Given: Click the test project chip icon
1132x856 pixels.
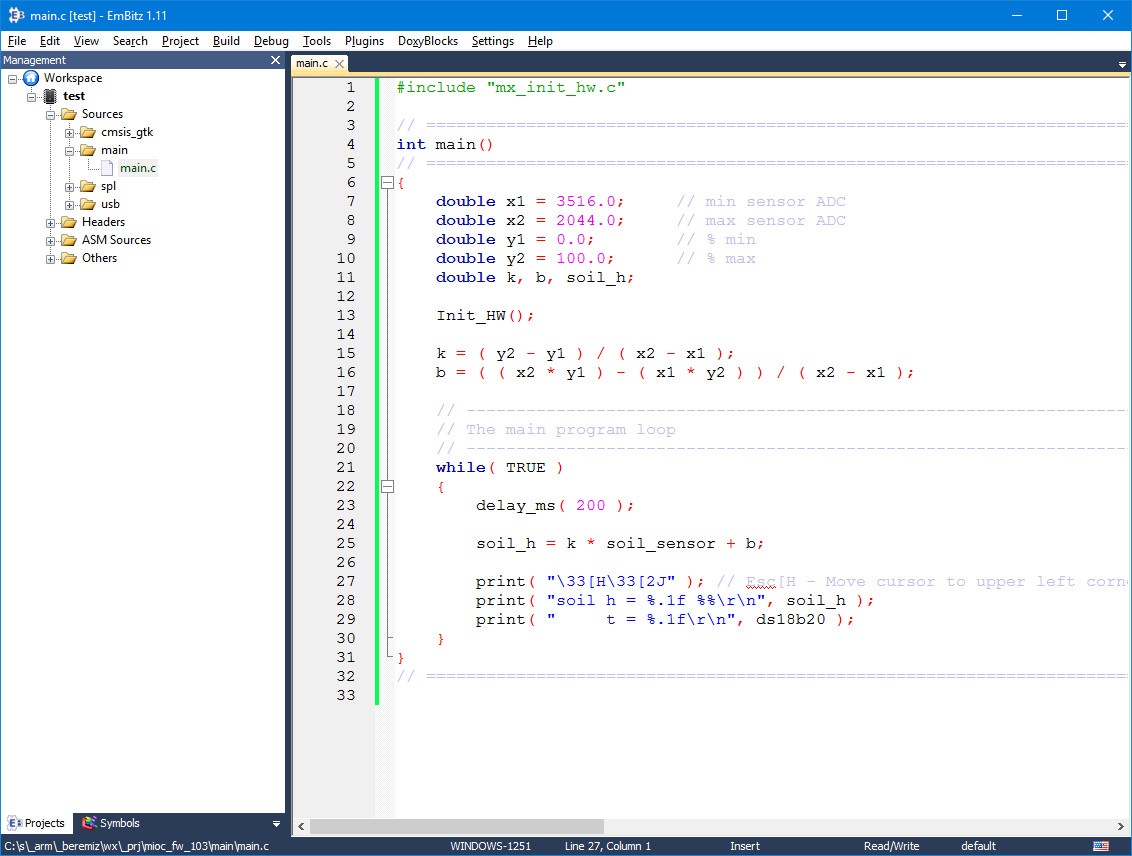Looking at the screenshot, I should coord(50,96).
